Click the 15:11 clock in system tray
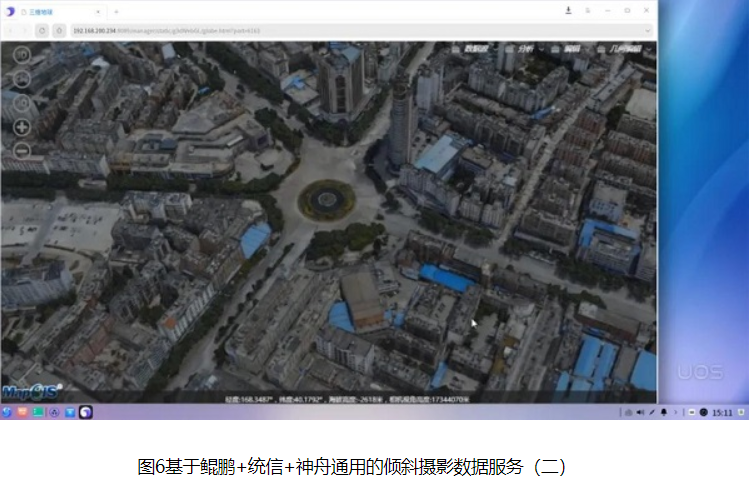749x480 pixels. pyautogui.click(x=722, y=412)
